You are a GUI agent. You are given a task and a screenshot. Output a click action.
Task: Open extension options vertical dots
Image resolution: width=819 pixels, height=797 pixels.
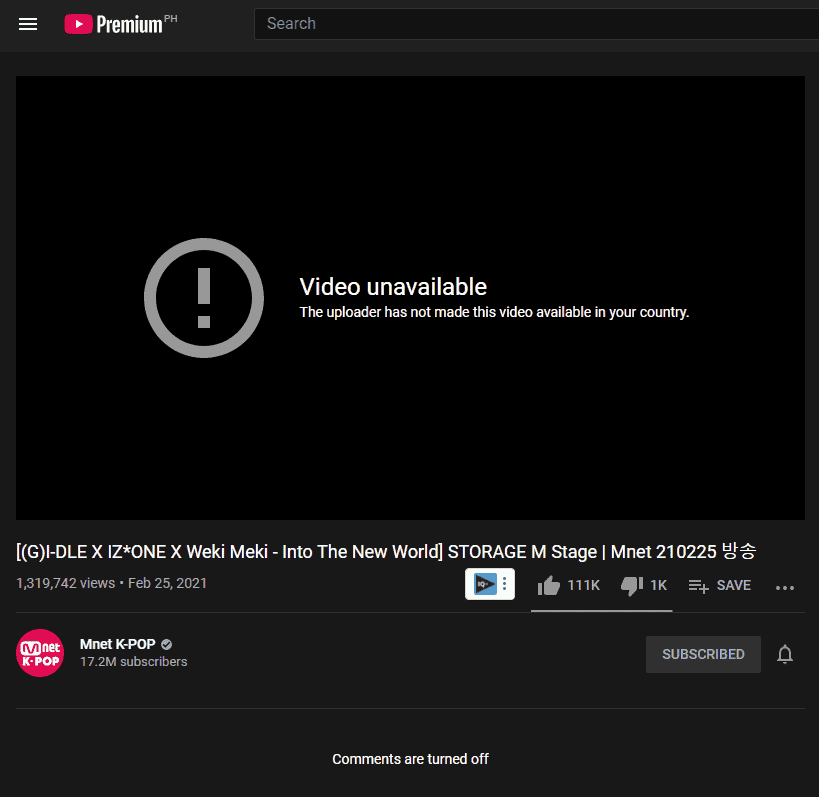[505, 583]
